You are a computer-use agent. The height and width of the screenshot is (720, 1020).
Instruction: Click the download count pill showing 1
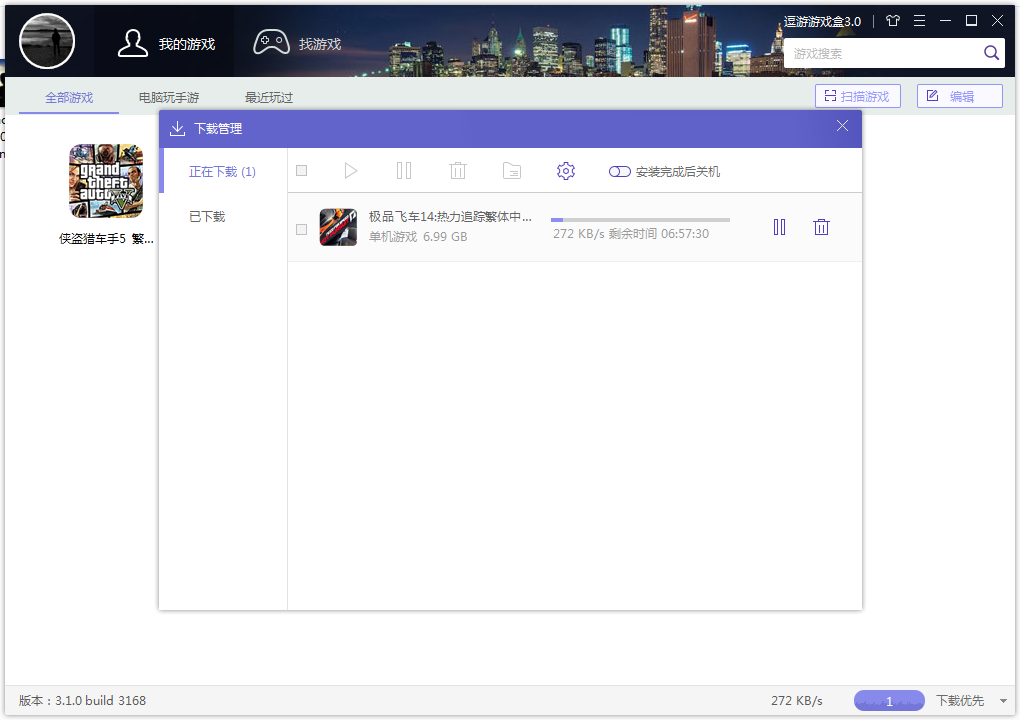click(889, 700)
